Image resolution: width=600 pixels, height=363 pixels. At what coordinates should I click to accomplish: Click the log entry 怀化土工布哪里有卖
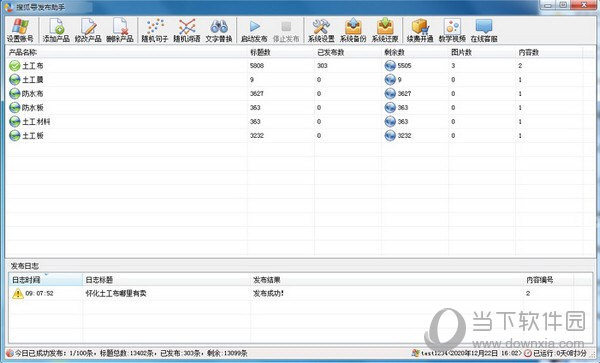[x=116, y=293]
